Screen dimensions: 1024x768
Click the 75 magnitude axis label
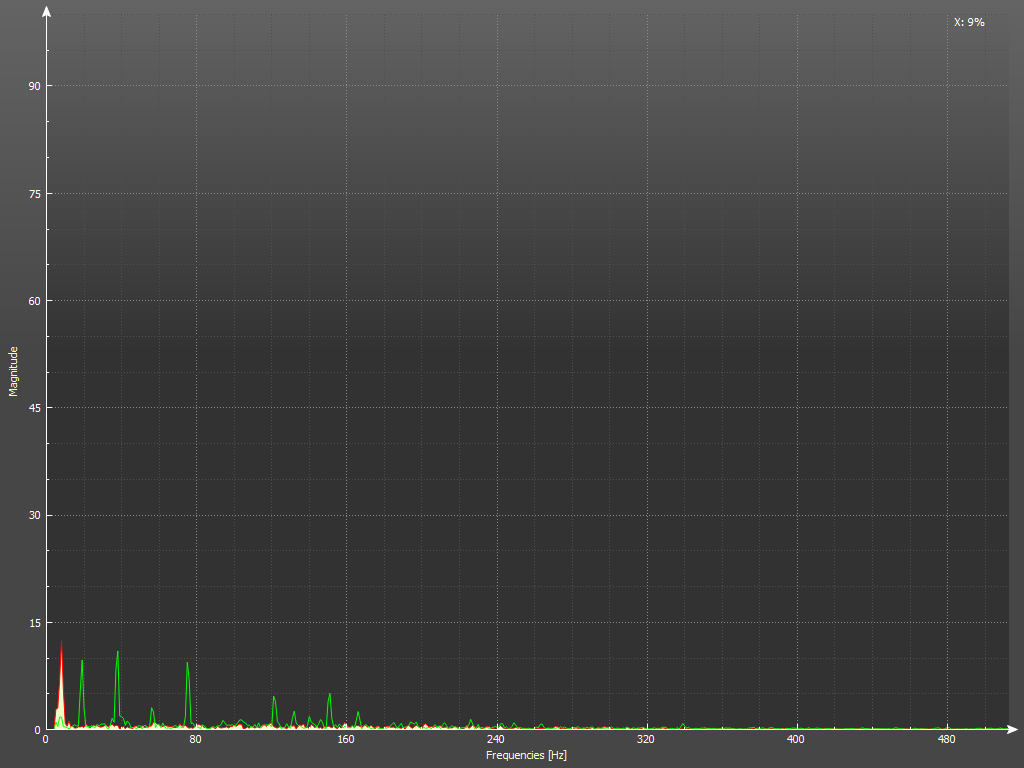point(34,194)
